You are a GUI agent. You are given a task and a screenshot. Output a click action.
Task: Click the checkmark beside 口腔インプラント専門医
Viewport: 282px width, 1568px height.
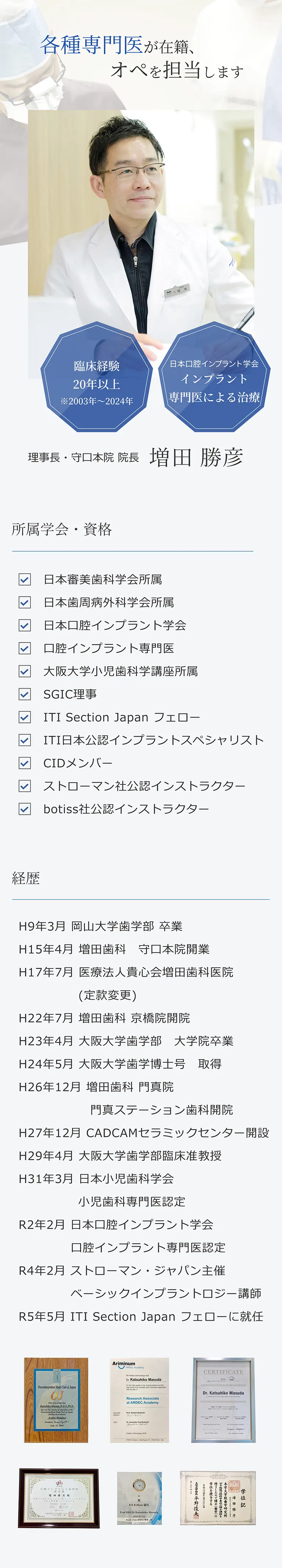pos(24,648)
